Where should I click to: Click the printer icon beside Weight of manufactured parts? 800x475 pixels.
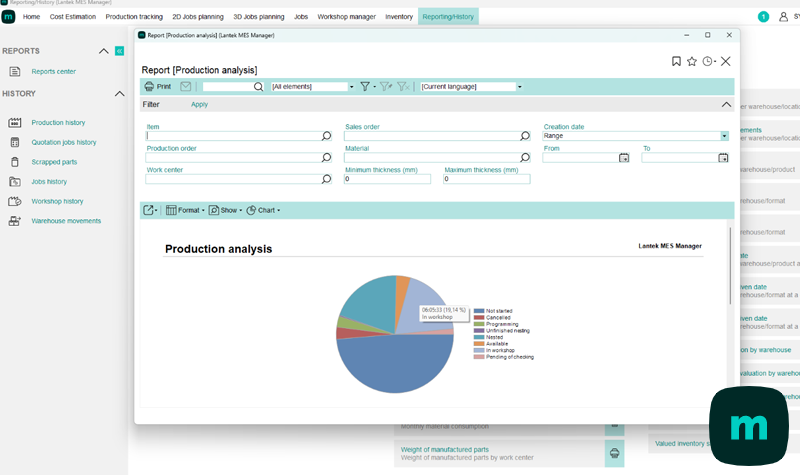(614, 453)
